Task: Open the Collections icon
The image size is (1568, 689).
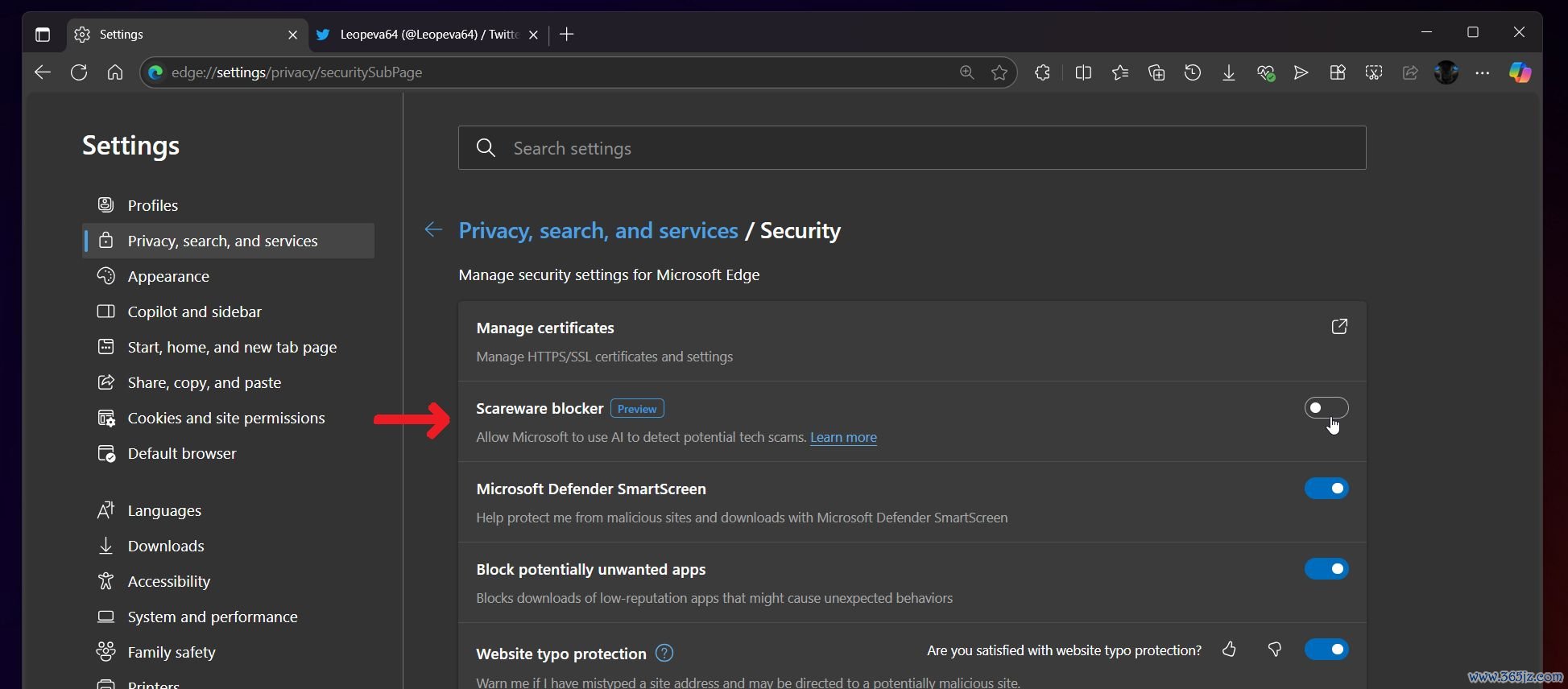Action: pos(1156,72)
